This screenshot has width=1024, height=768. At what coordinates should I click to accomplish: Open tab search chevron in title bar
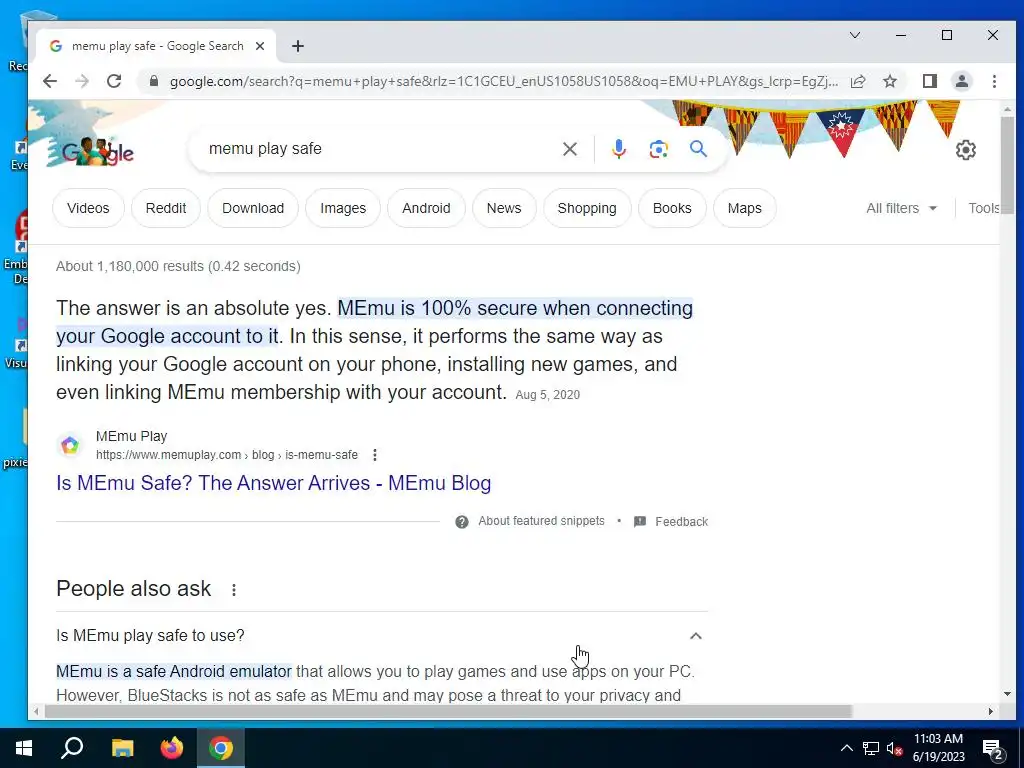pos(855,35)
